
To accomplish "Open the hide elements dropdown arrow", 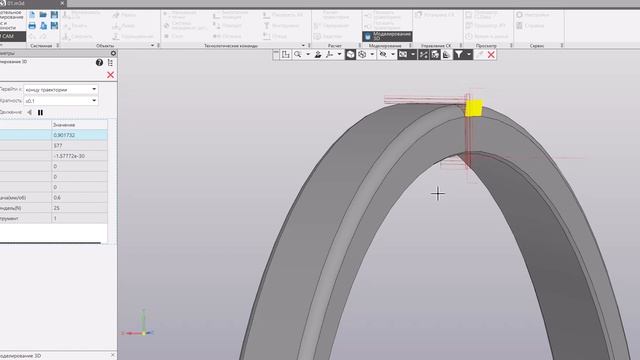I will pos(393,54).
